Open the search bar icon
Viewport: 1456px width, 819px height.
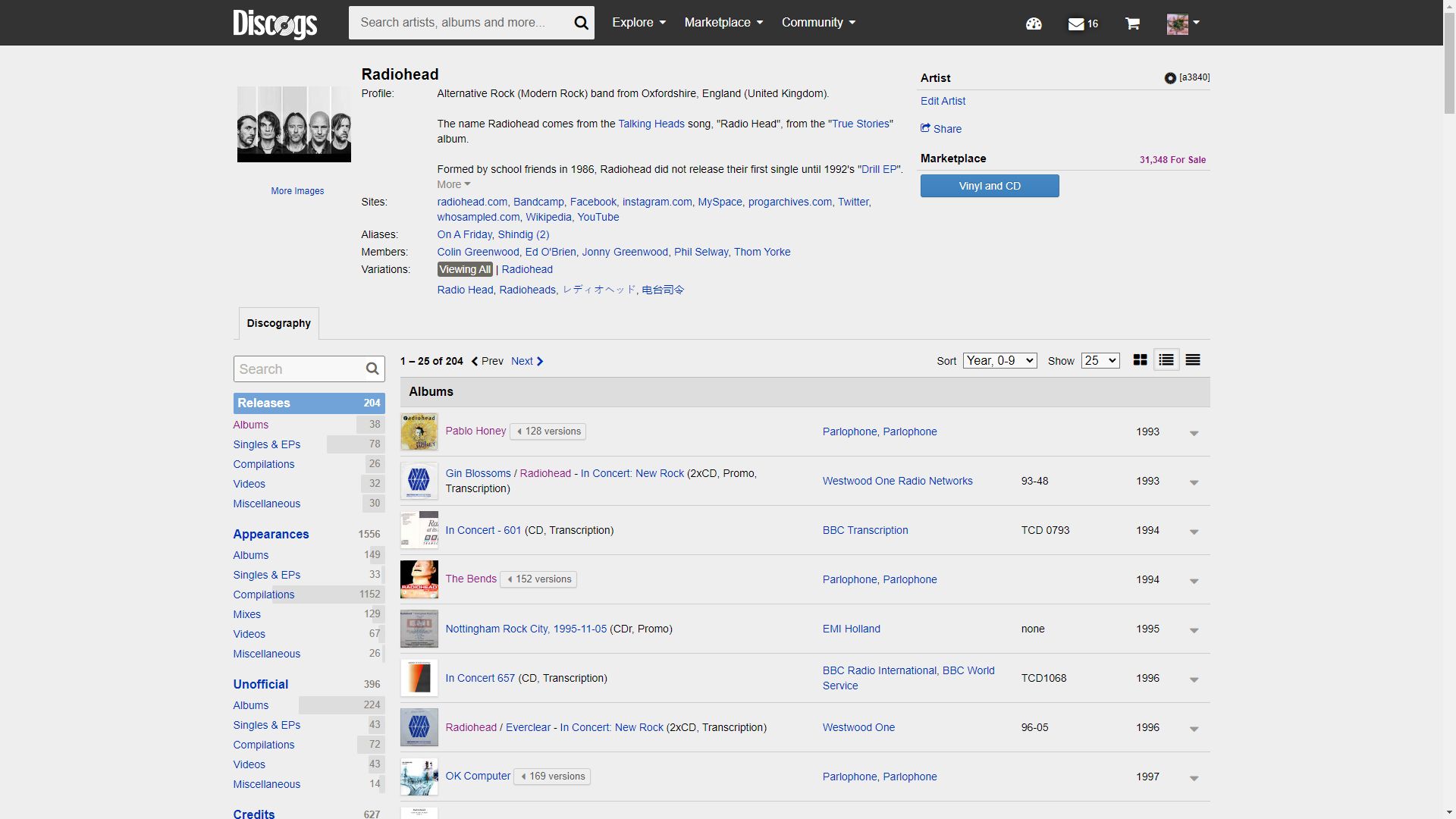point(580,23)
